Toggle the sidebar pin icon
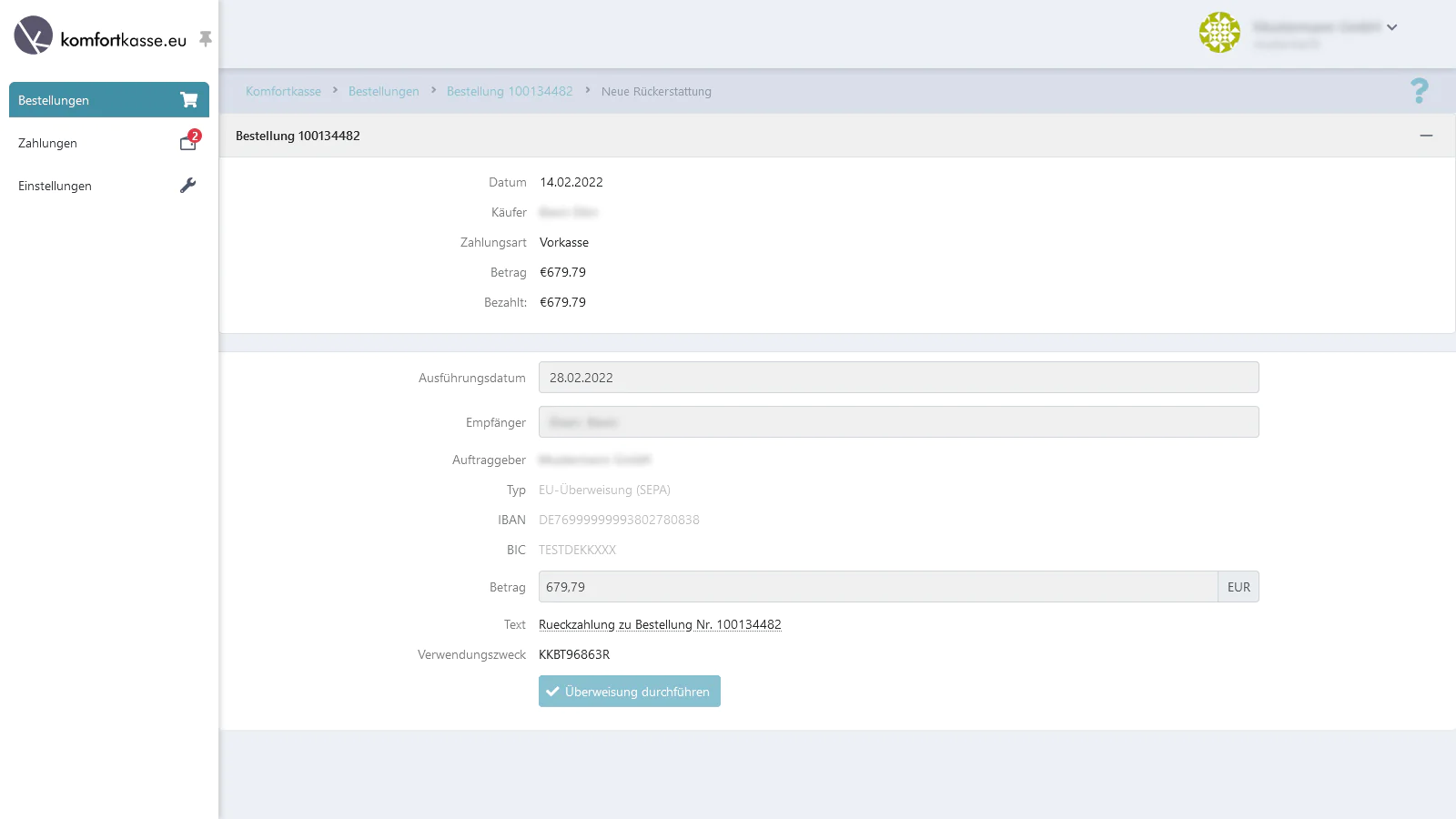 pos(206,38)
